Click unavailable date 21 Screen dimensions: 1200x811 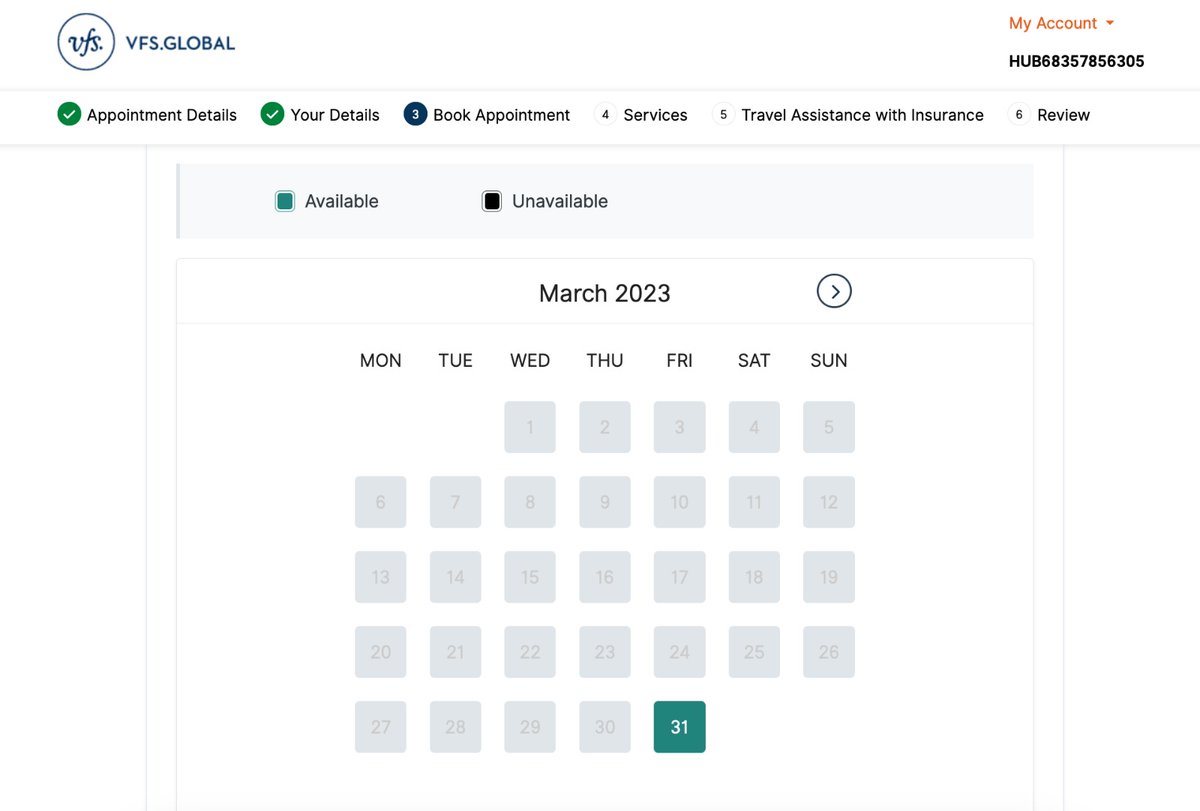pos(455,652)
